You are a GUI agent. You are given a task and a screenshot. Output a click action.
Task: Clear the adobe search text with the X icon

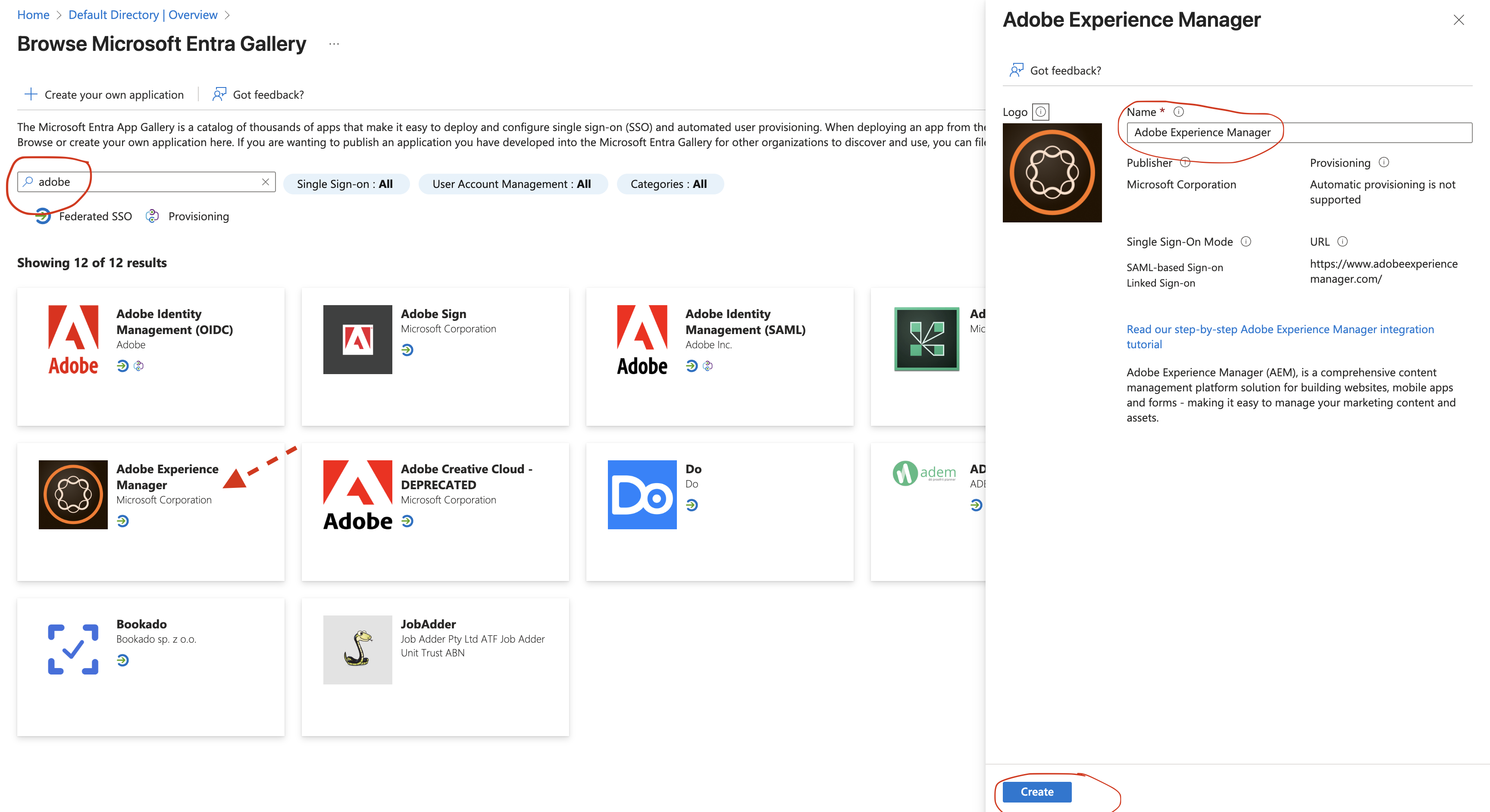click(266, 181)
